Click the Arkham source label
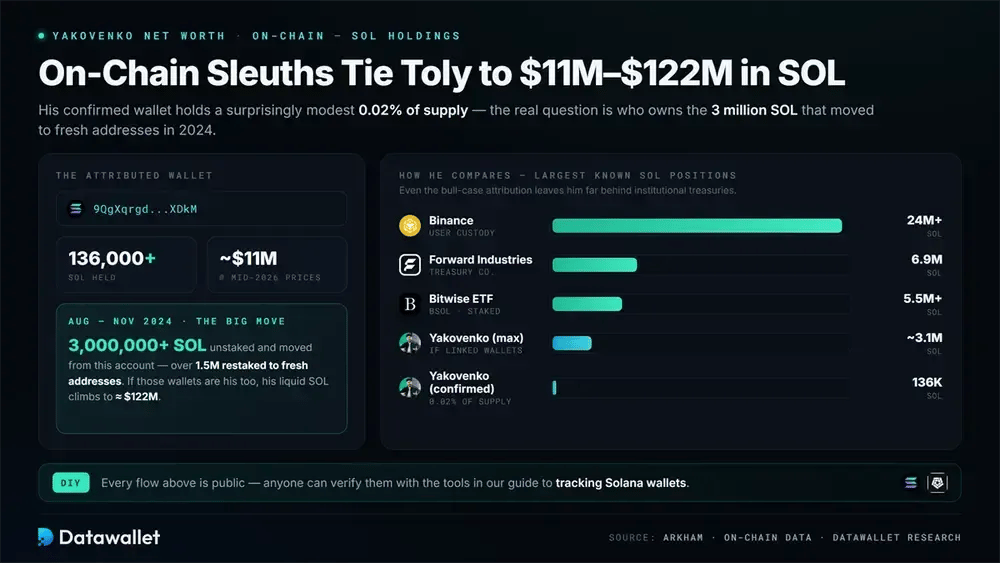The height and width of the screenshot is (563, 1000). [683, 537]
